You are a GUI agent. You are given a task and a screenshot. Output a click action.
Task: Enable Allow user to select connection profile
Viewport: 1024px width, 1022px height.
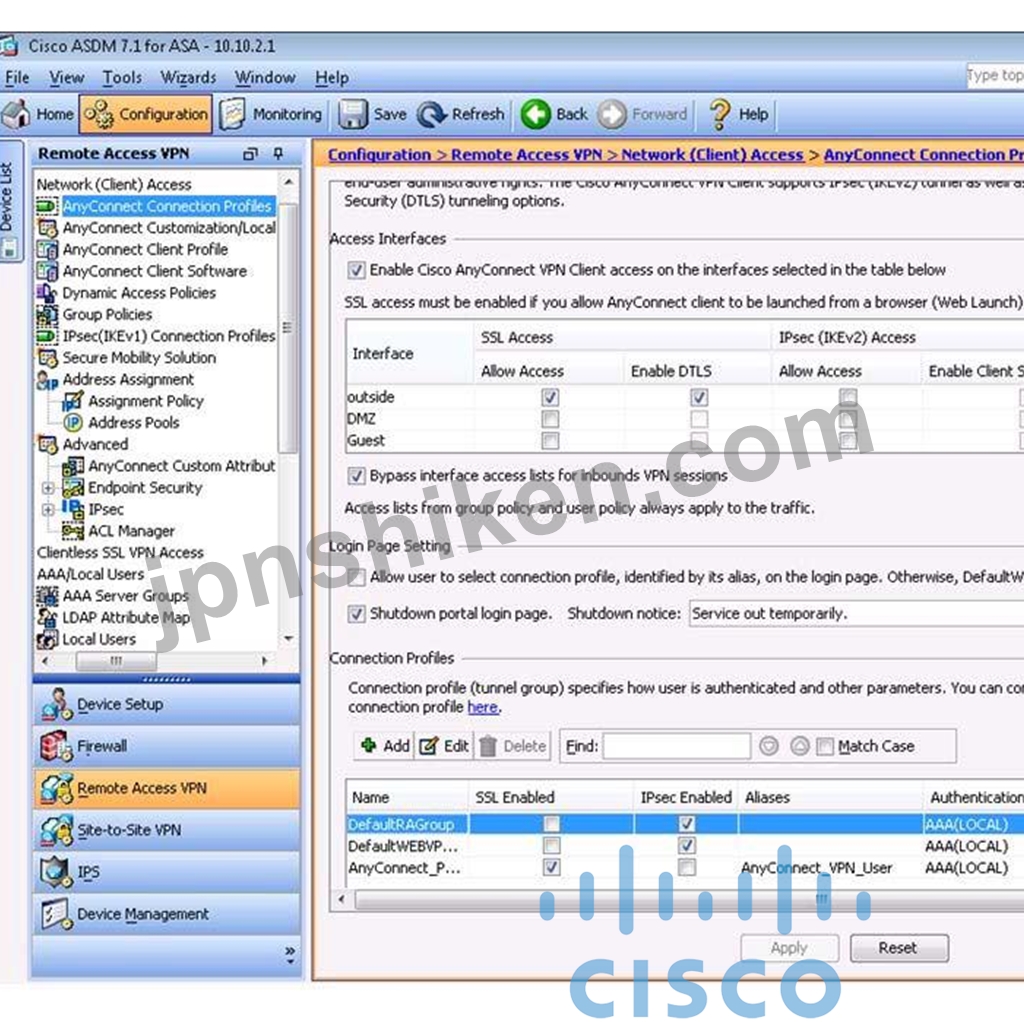pyautogui.click(x=356, y=577)
